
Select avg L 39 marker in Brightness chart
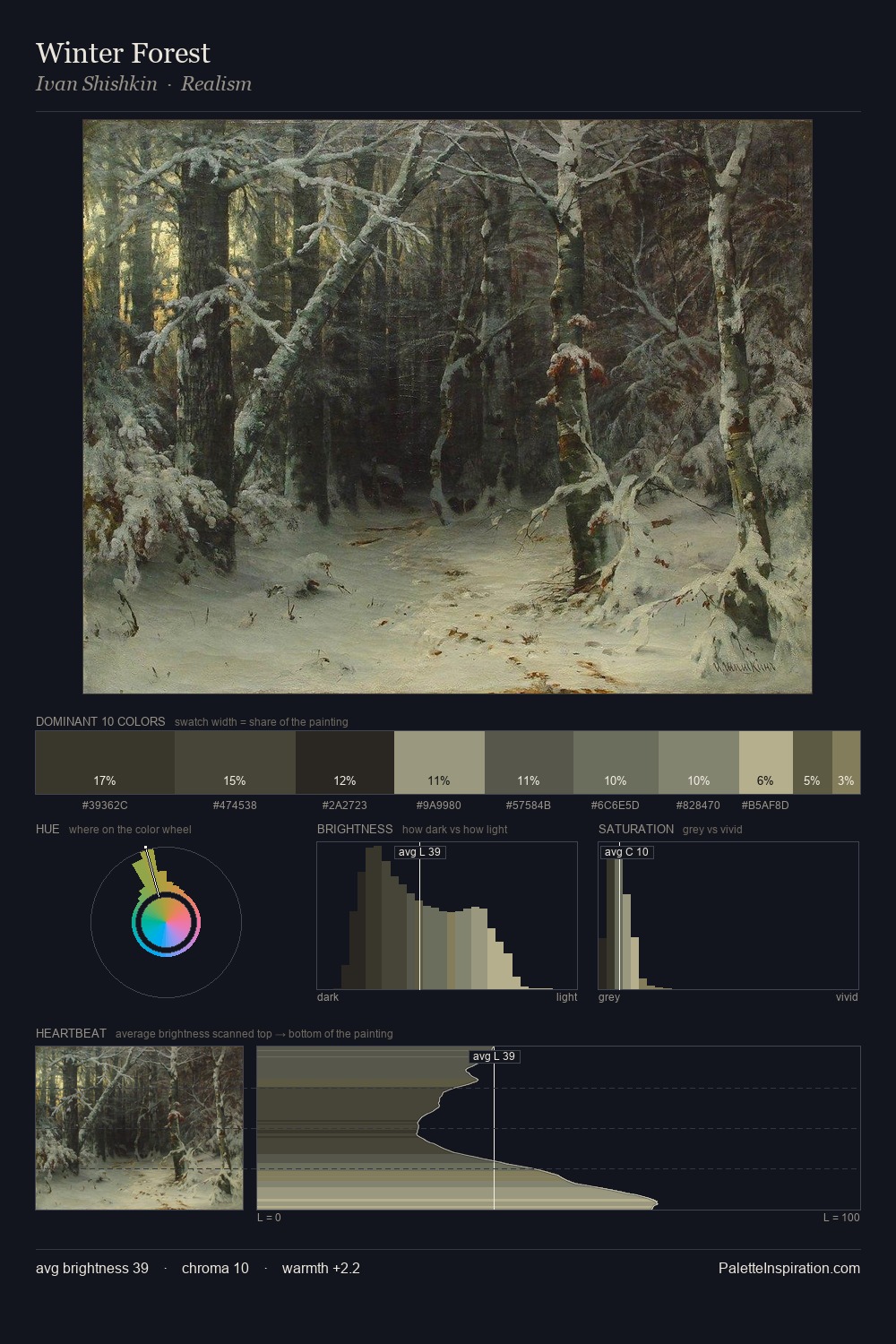click(x=420, y=852)
